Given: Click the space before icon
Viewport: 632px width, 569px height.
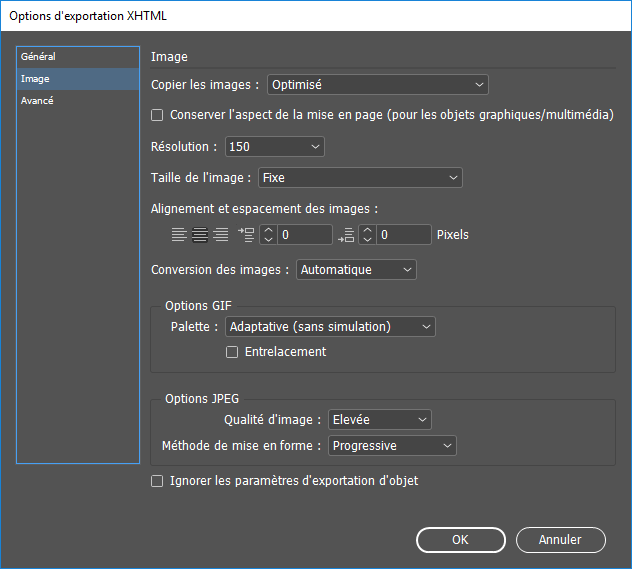Looking at the screenshot, I should coord(246,235).
